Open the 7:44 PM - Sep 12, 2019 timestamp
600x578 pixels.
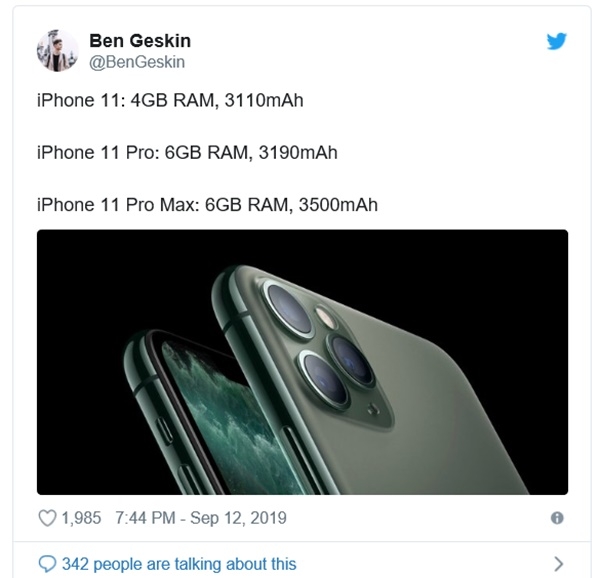(x=201, y=518)
